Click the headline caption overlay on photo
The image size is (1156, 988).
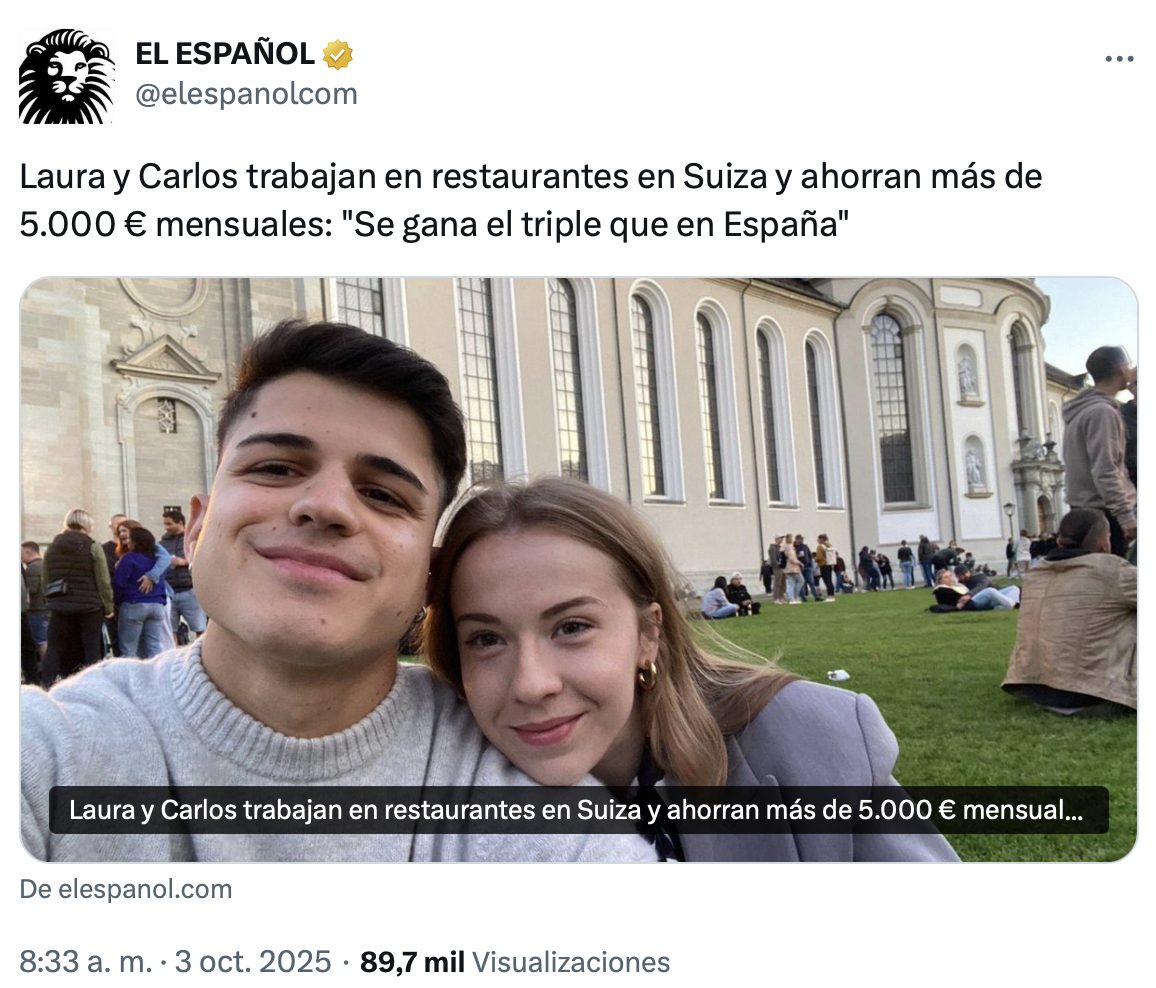pyautogui.click(x=578, y=810)
